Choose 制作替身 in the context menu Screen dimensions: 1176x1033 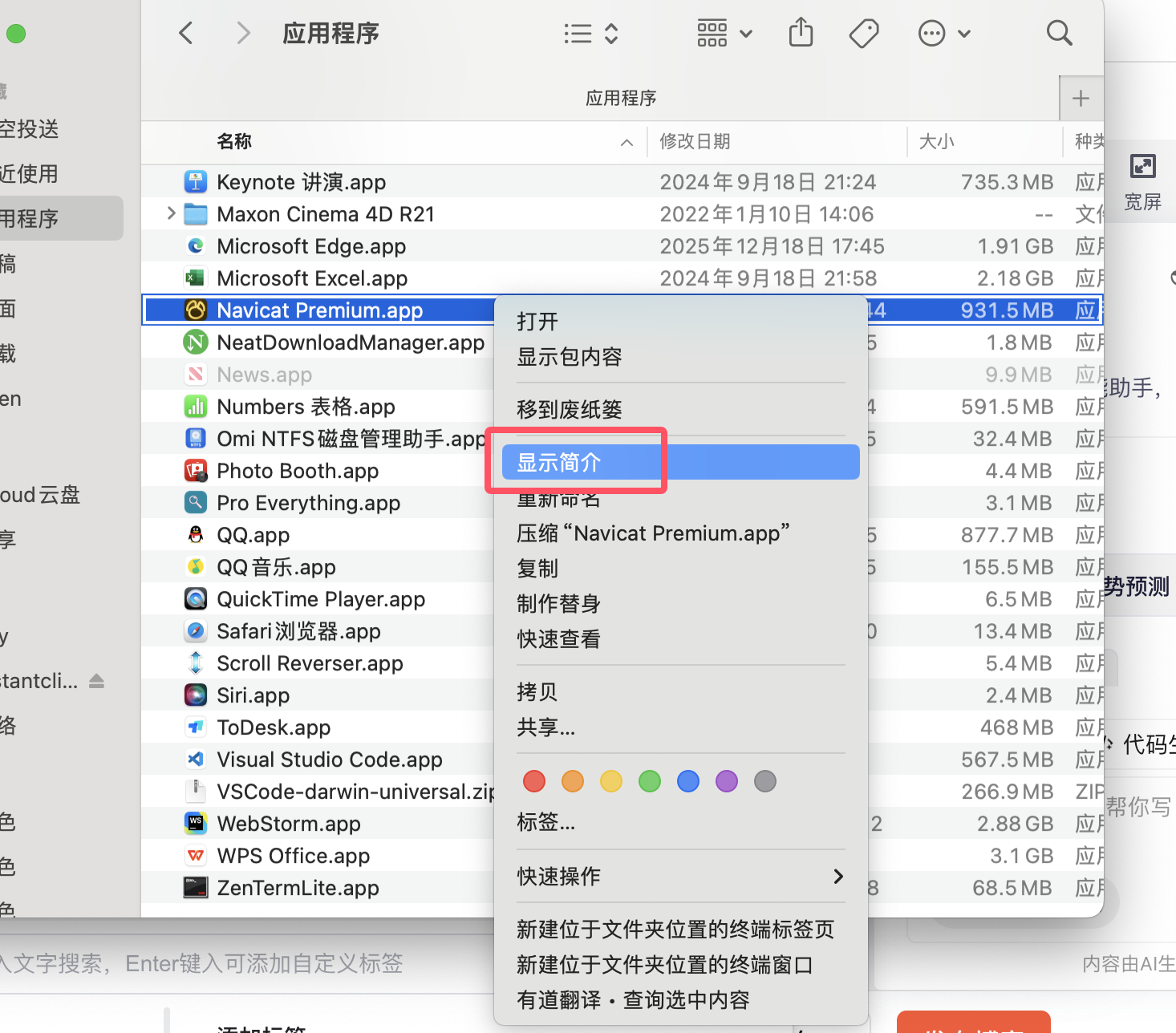pos(680,604)
